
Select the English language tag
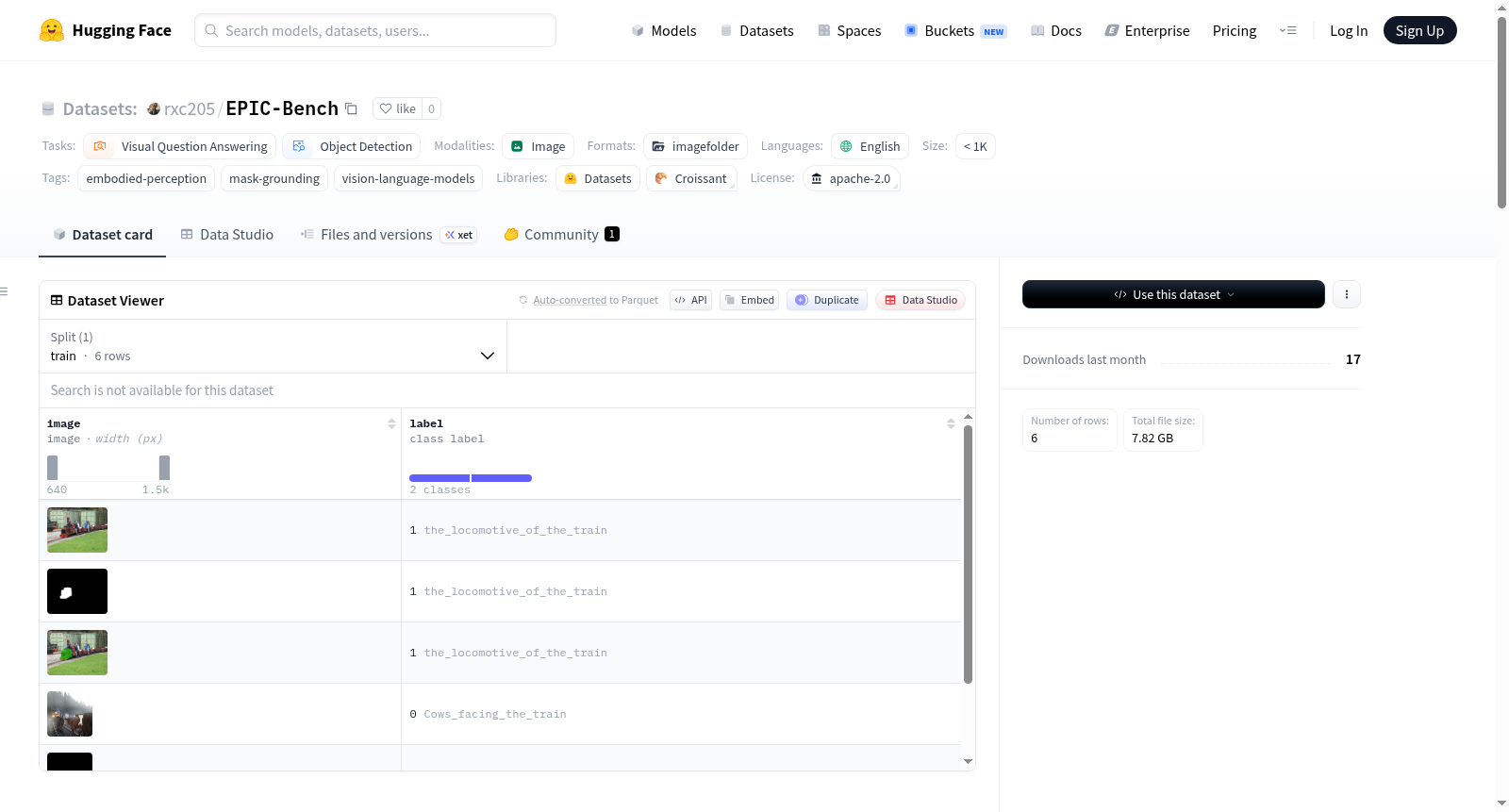pyautogui.click(x=871, y=146)
